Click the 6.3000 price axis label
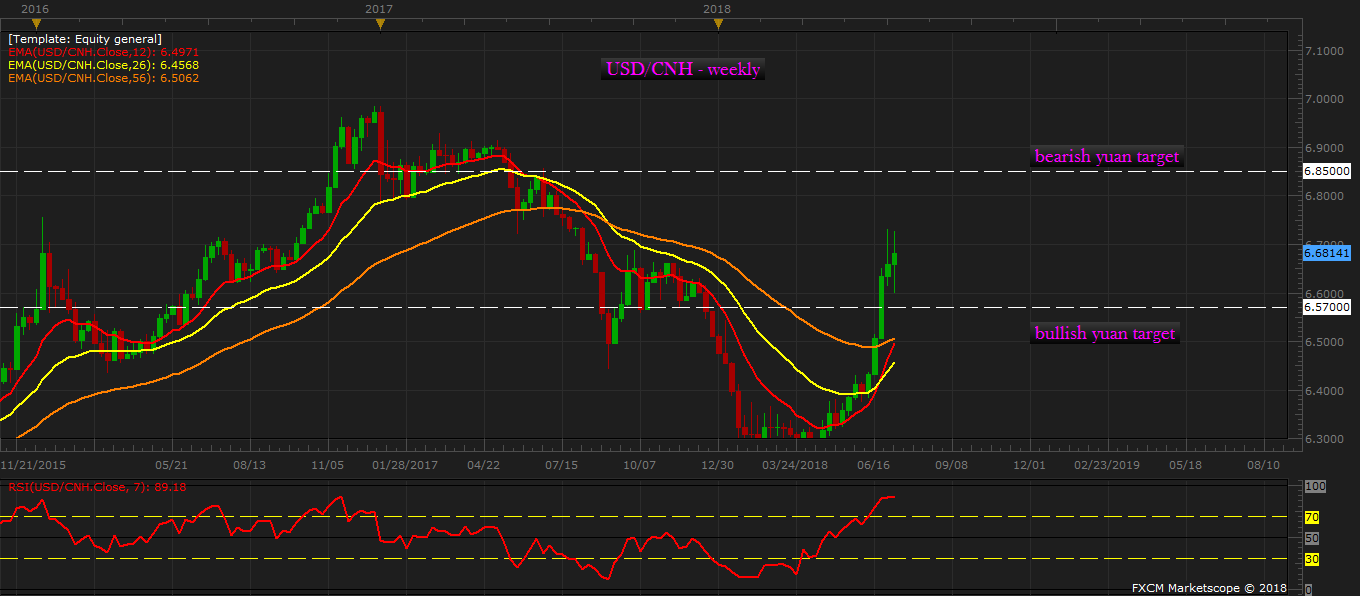The image size is (1360, 596). 1324,439
